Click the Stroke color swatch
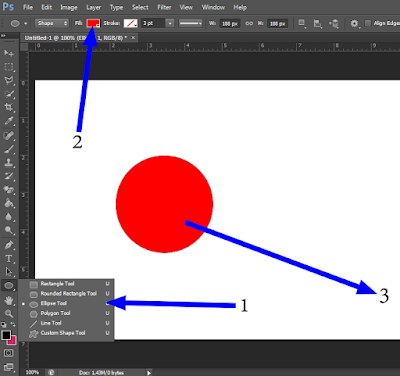Screen dimensions: 400x376 130,23
